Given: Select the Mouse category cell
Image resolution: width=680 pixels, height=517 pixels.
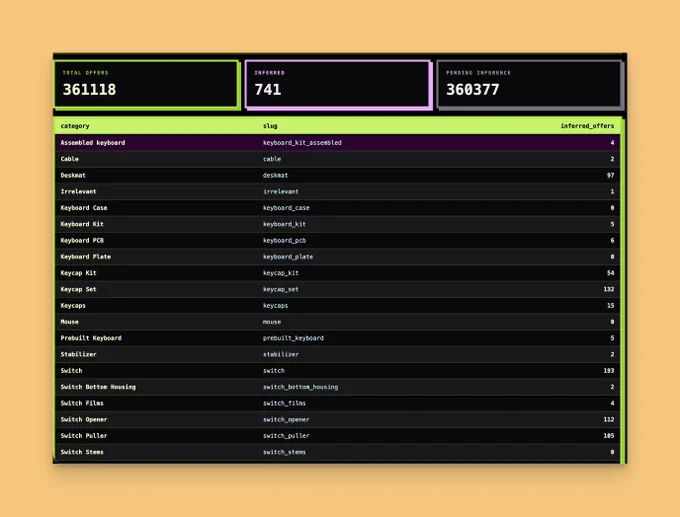Looking at the screenshot, I should (x=69, y=322).
